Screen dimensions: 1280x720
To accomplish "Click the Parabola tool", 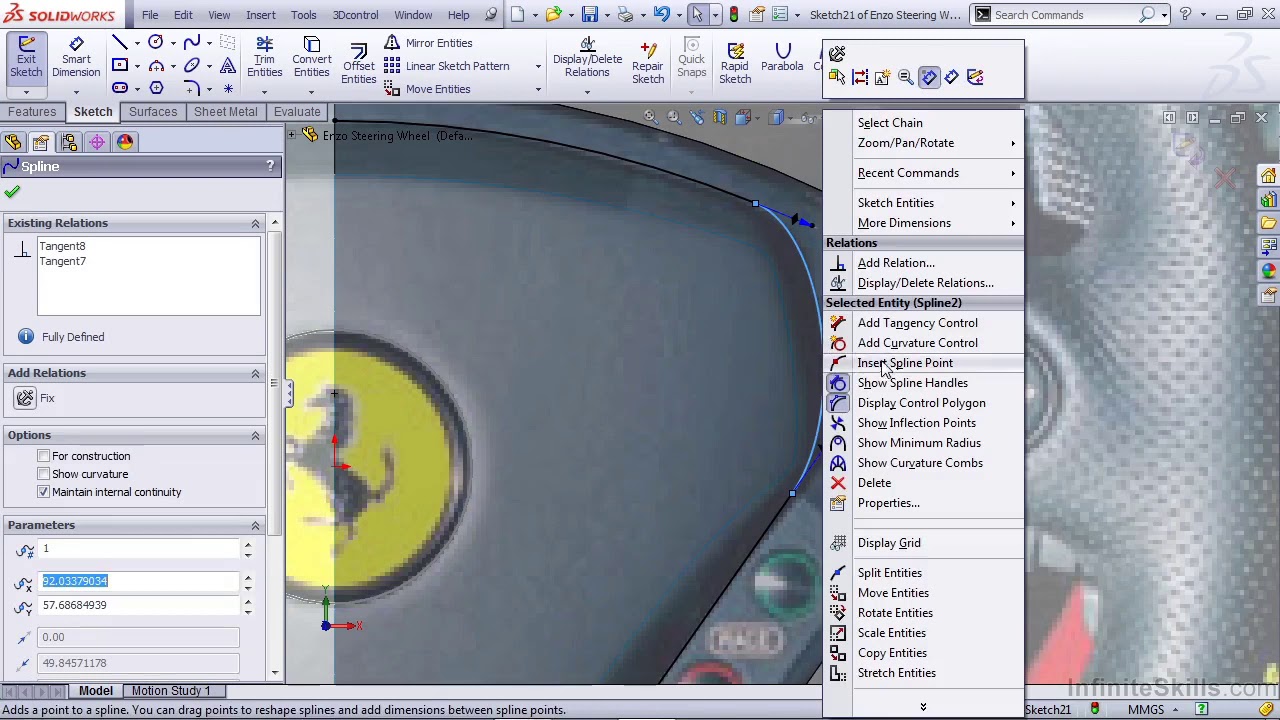I will [782, 59].
